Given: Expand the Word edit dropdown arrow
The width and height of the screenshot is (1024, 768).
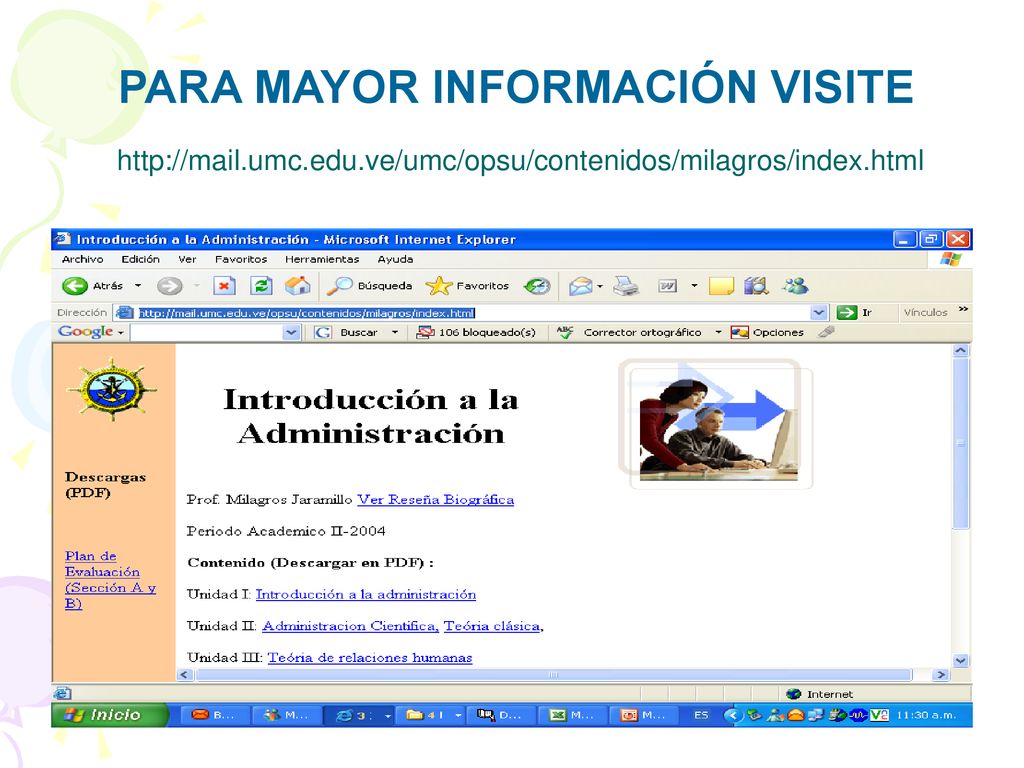Looking at the screenshot, I should pyautogui.click(x=694, y=286).
